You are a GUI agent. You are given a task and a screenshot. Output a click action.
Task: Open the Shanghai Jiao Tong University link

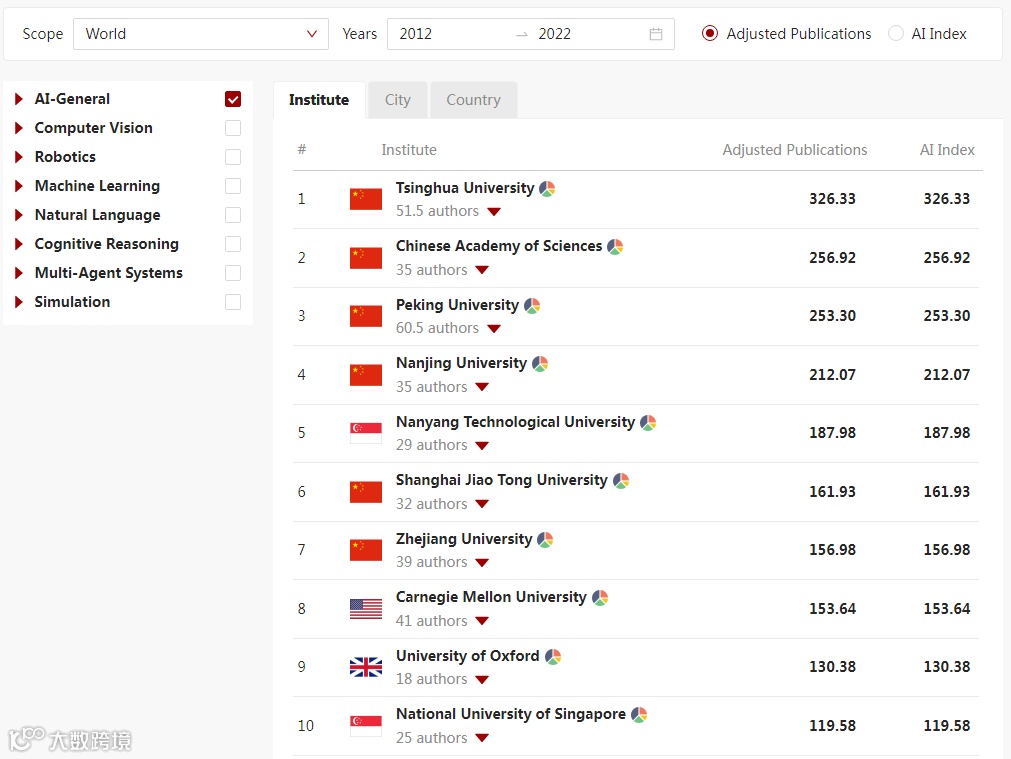(502, 480)
